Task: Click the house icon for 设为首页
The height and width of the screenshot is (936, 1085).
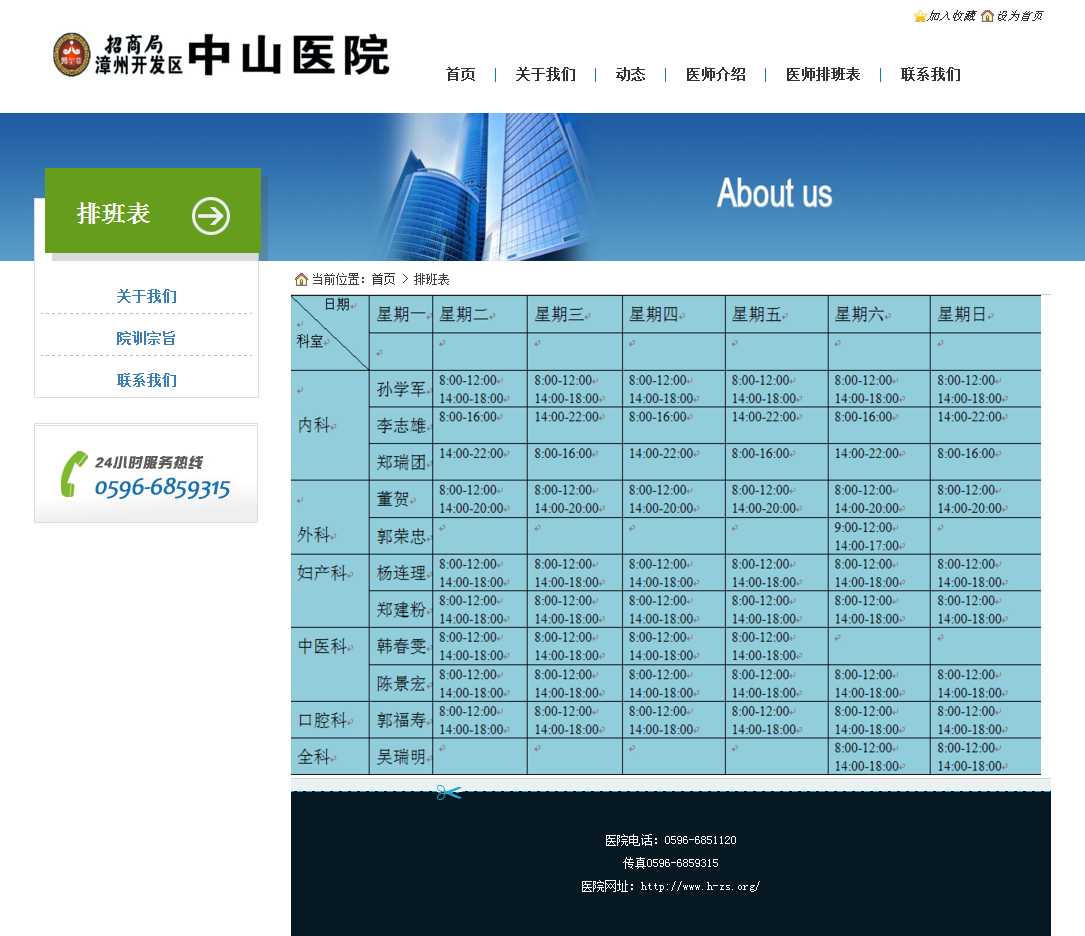Action: [x=987, y=16]
